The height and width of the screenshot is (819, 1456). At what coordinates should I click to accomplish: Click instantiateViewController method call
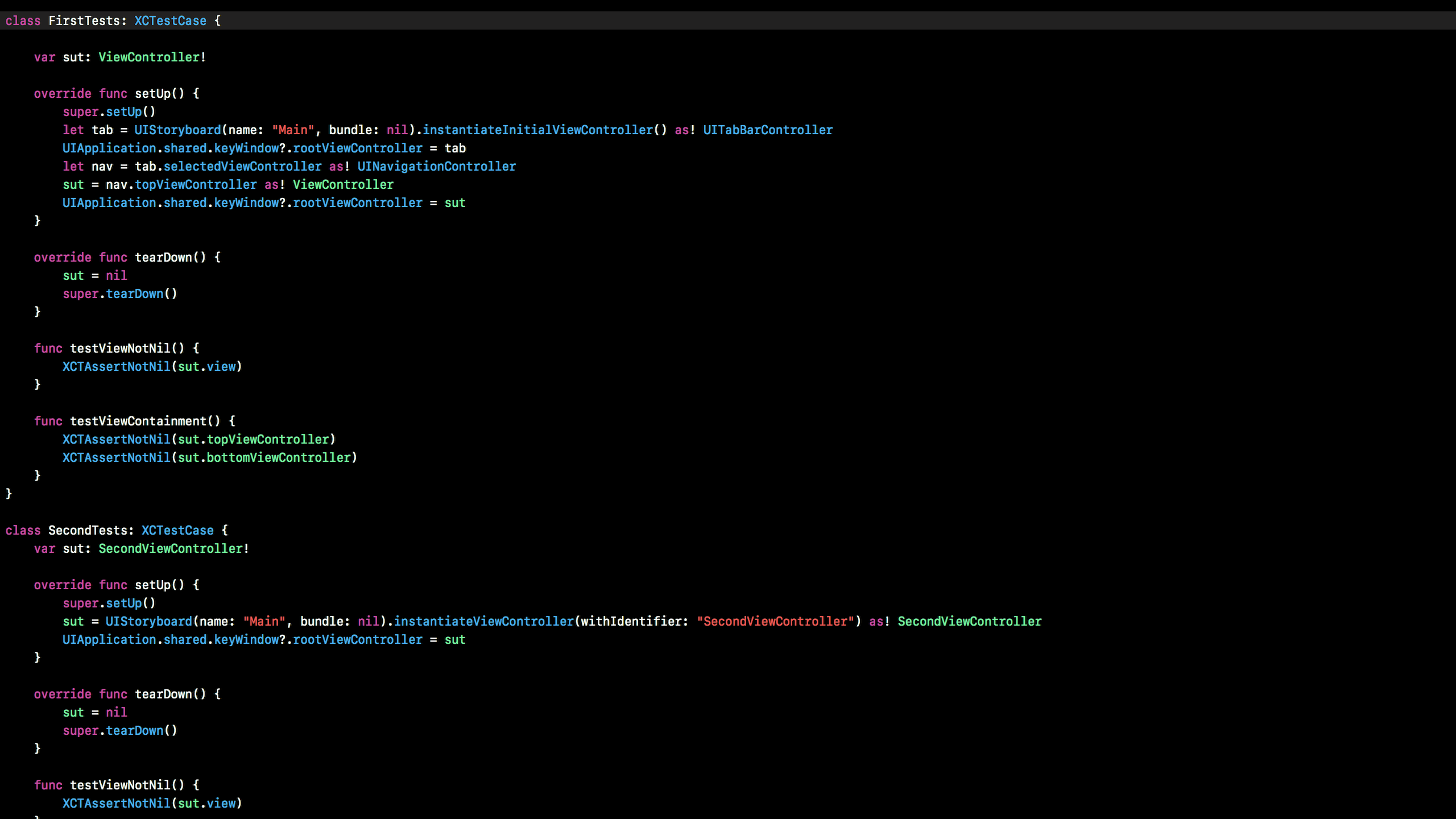point(484,622)
